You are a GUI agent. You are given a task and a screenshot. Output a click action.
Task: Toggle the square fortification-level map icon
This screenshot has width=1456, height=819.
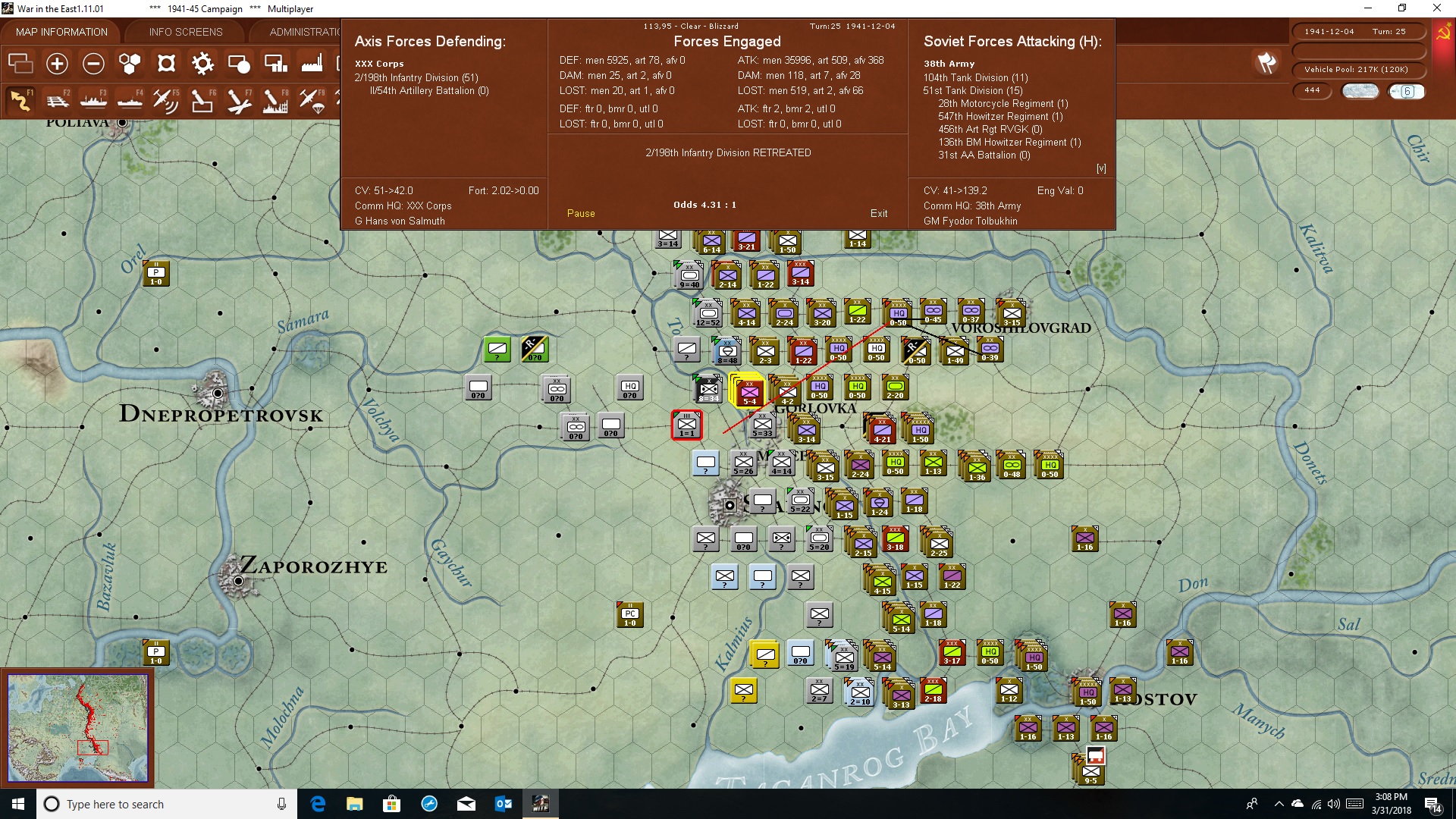tap(166, 64)
